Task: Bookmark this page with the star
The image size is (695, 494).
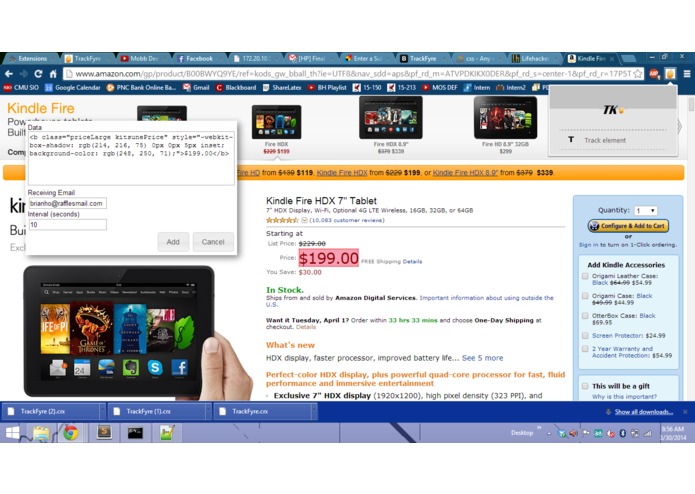Action: coord(637,74)
